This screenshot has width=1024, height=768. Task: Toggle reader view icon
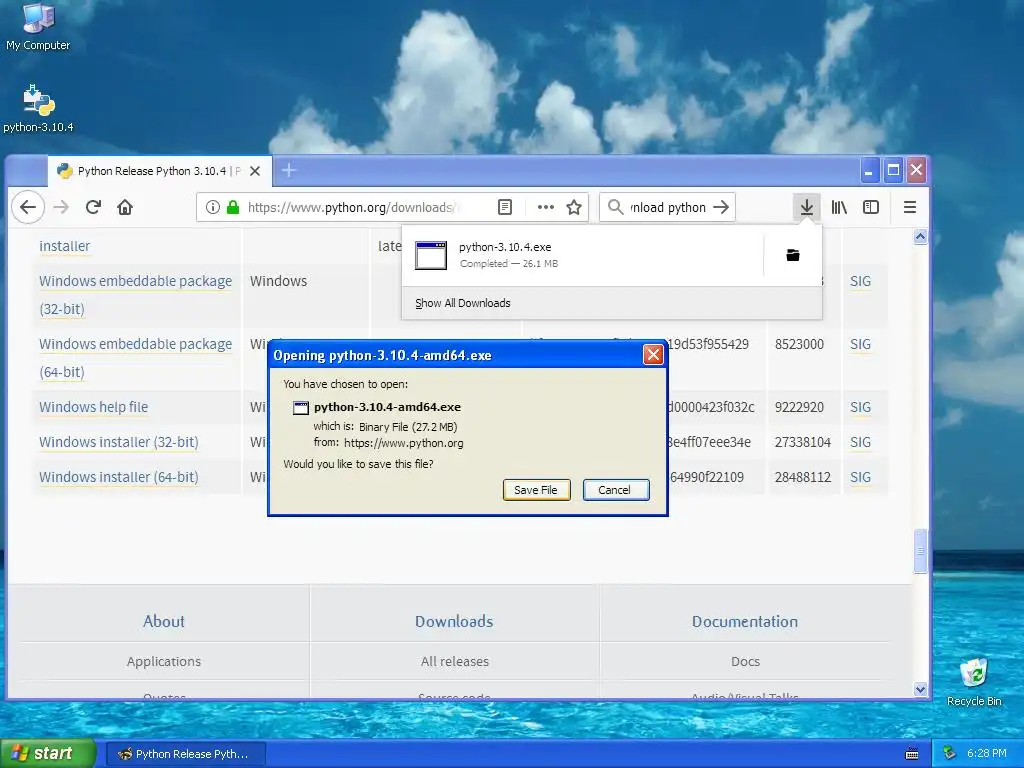(x=505, y=208)
